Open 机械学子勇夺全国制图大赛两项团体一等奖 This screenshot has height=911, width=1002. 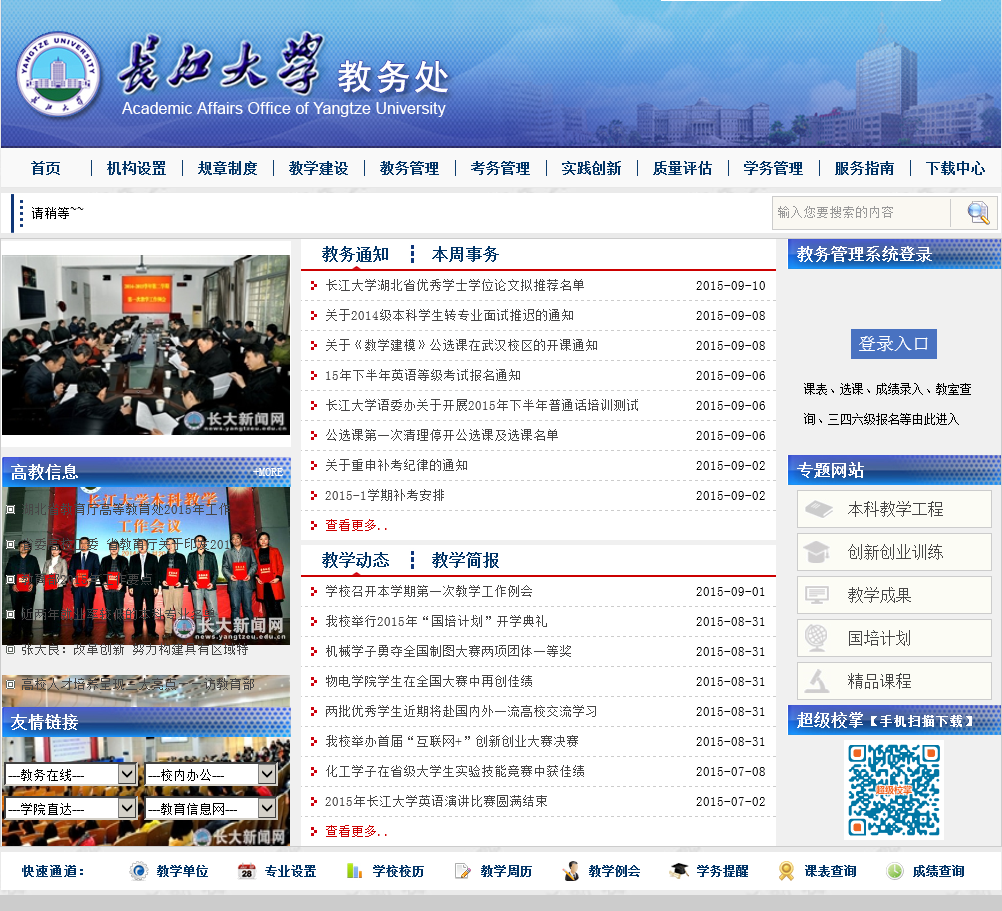tap(449, 651)
